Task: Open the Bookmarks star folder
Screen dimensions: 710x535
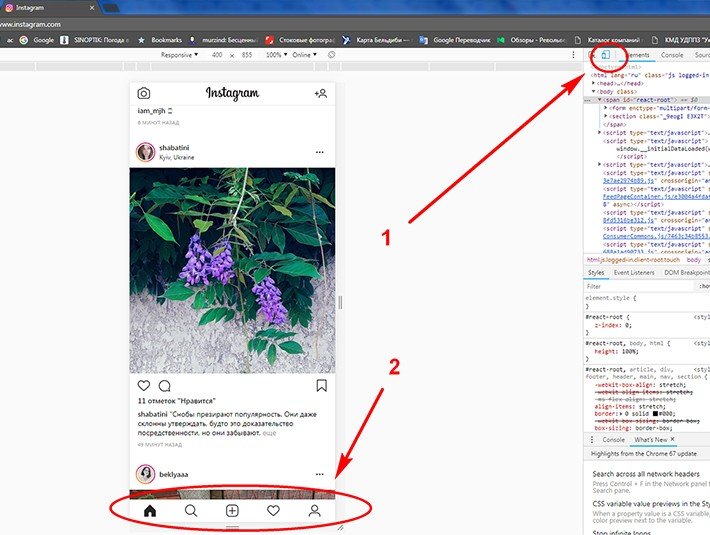Action: click(159, 40)
